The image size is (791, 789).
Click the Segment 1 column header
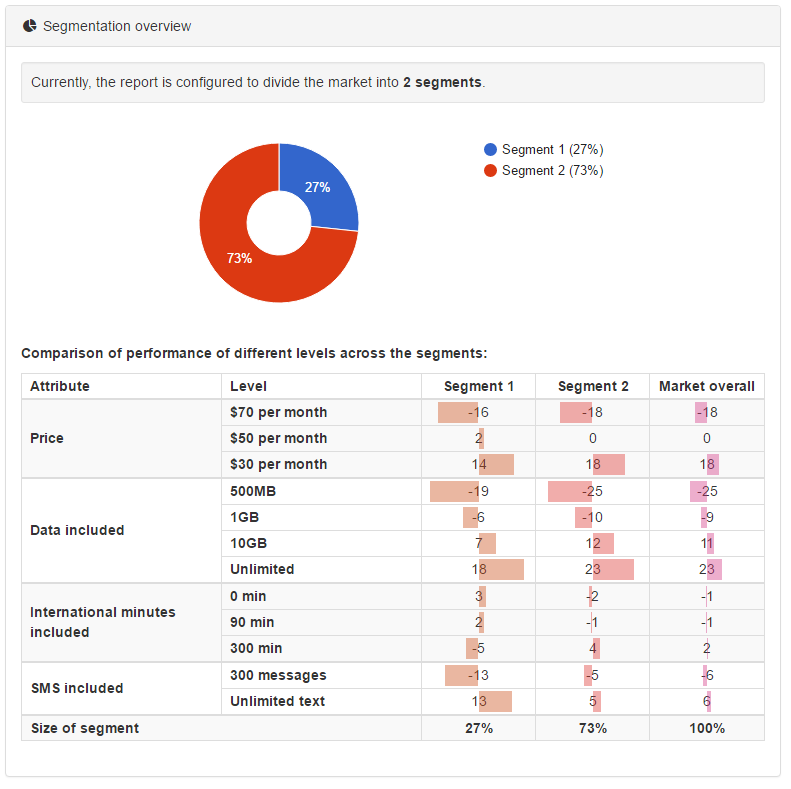pyautogui.click(x=479, y=386)
